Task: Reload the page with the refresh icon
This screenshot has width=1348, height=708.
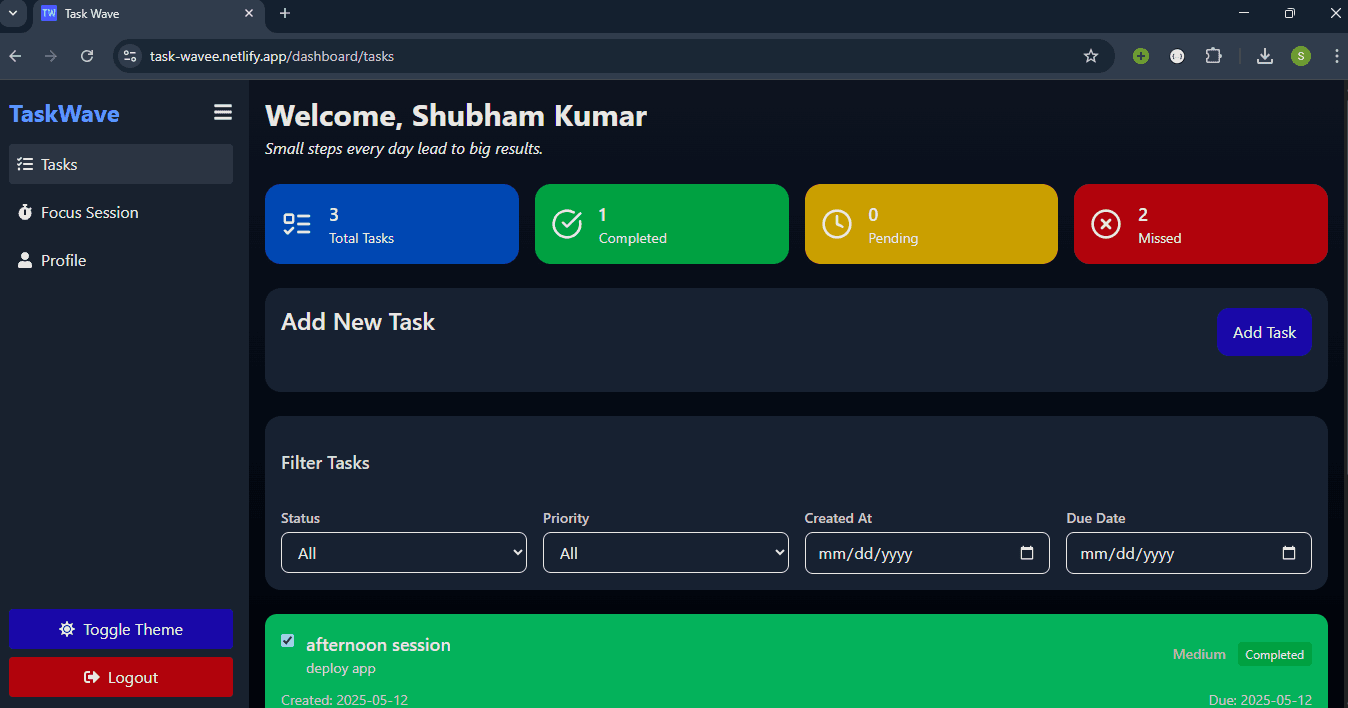Action: tap(87, 56)
